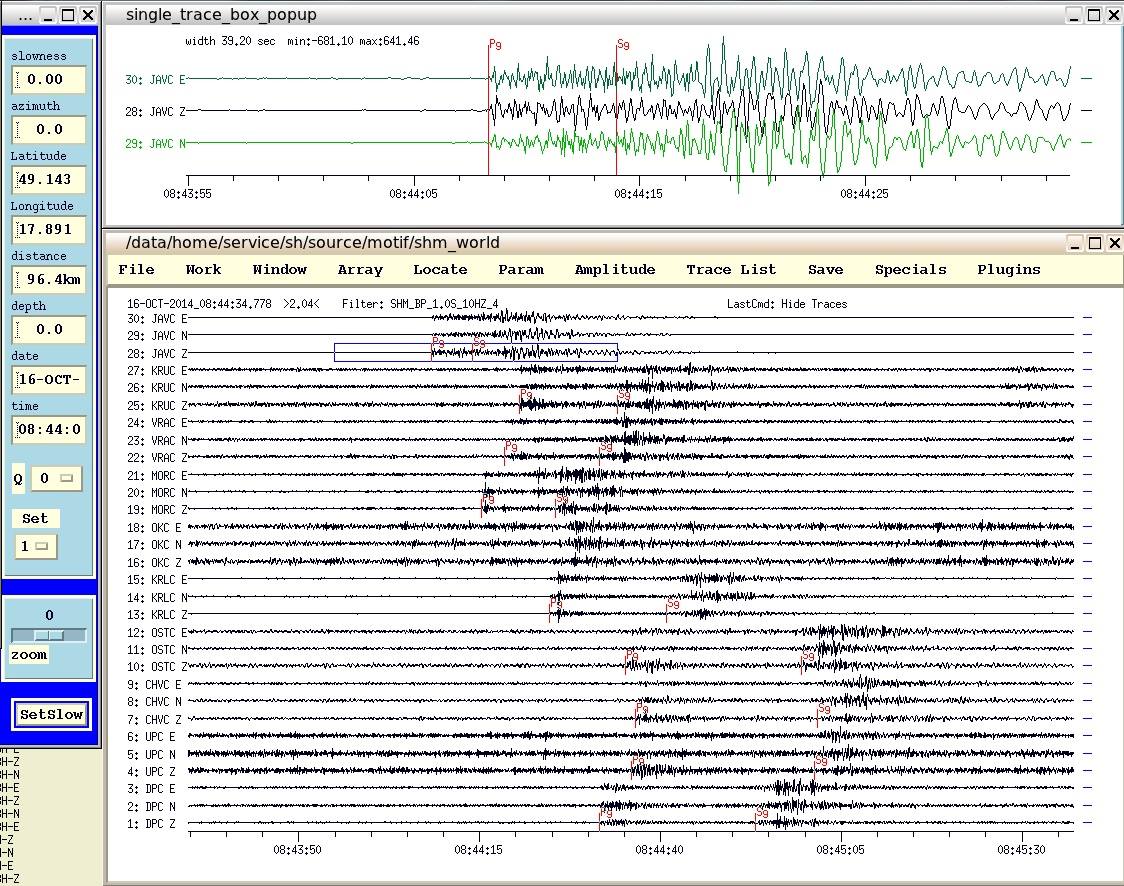Image resolution: width=1124 pixels, height=886 pixels.
Task: Select the Pg phase marker in popup
Action: (x=495, y=44)
